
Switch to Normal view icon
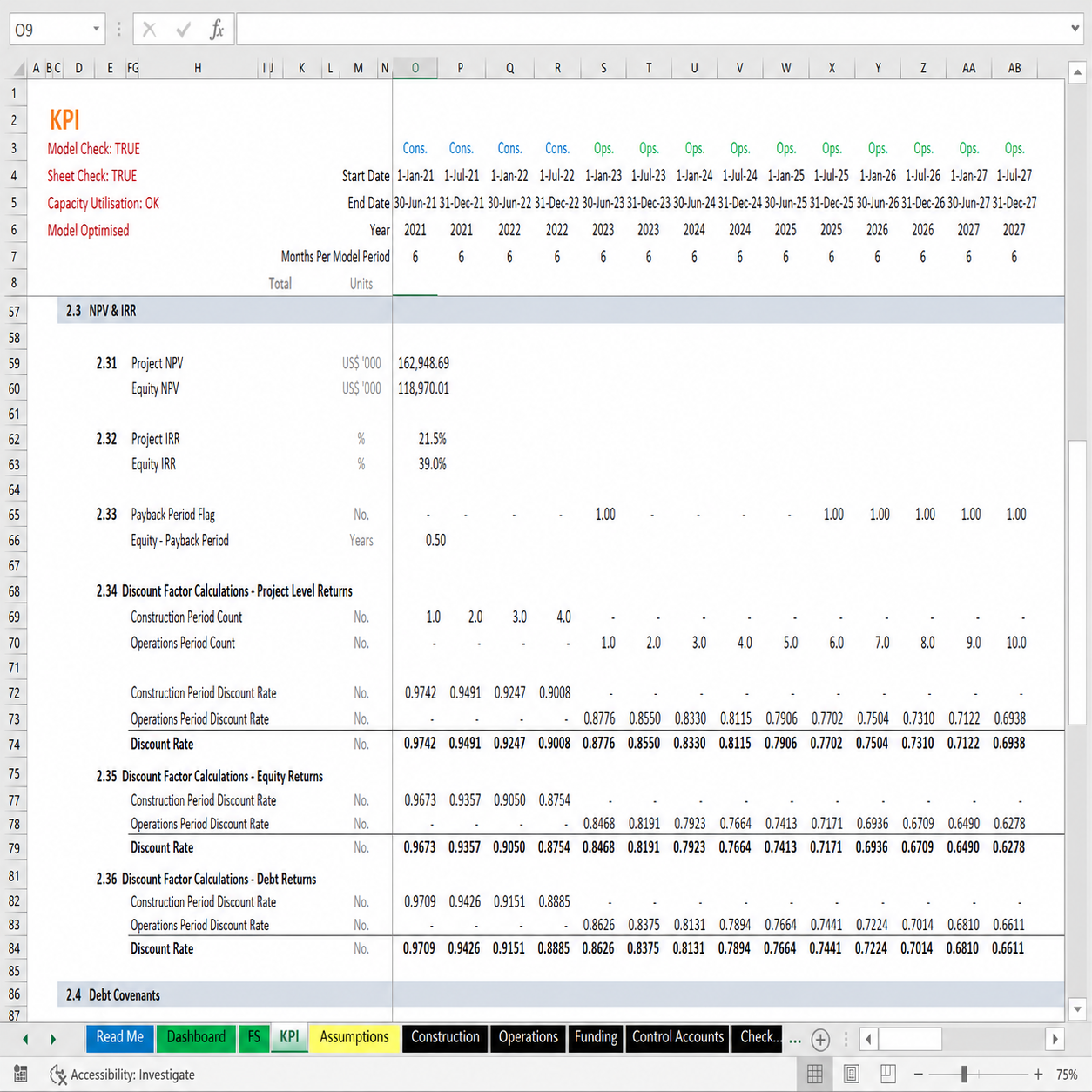(815, 1075)
